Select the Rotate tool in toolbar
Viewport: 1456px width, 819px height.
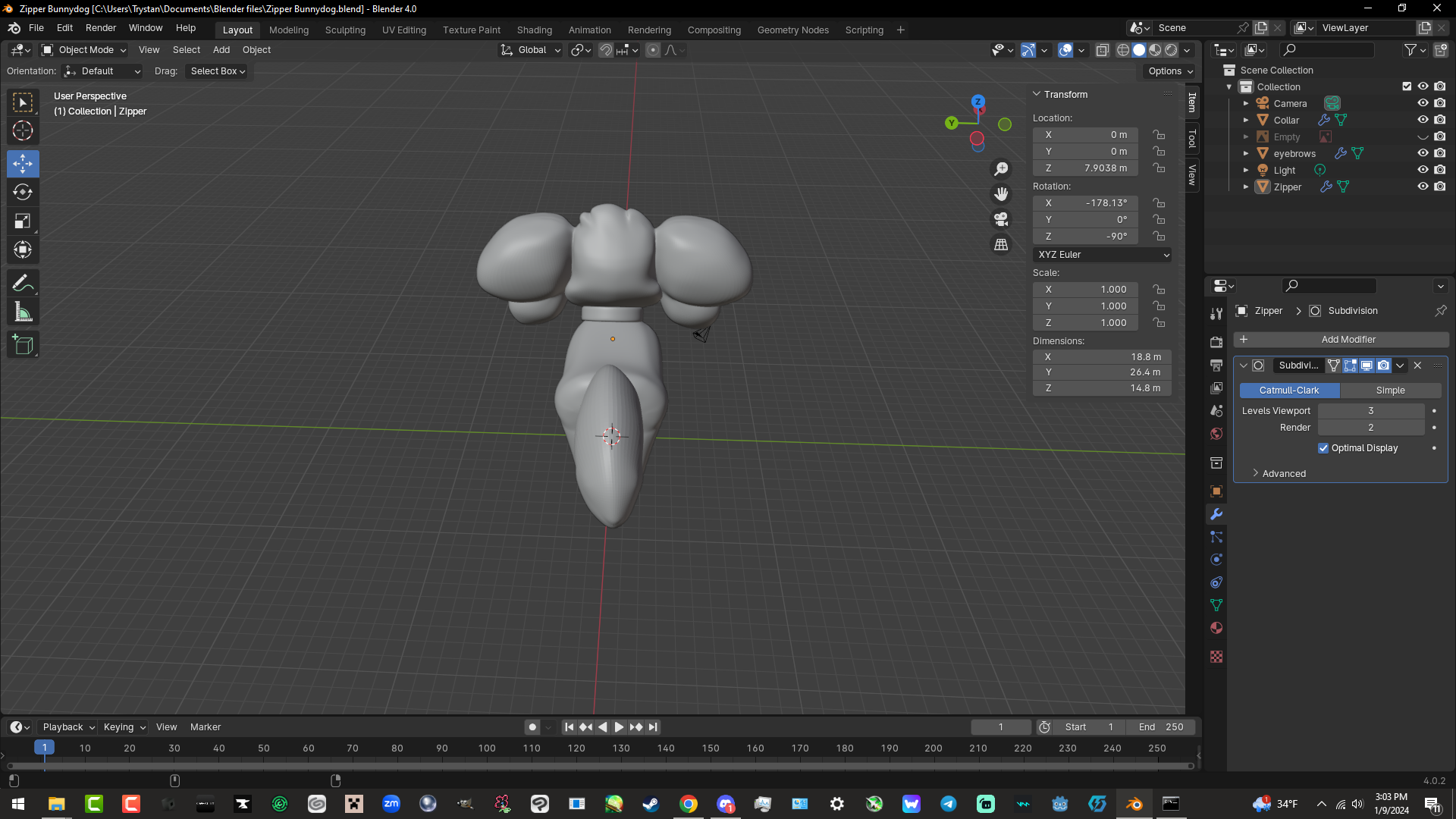pos(23,193)
